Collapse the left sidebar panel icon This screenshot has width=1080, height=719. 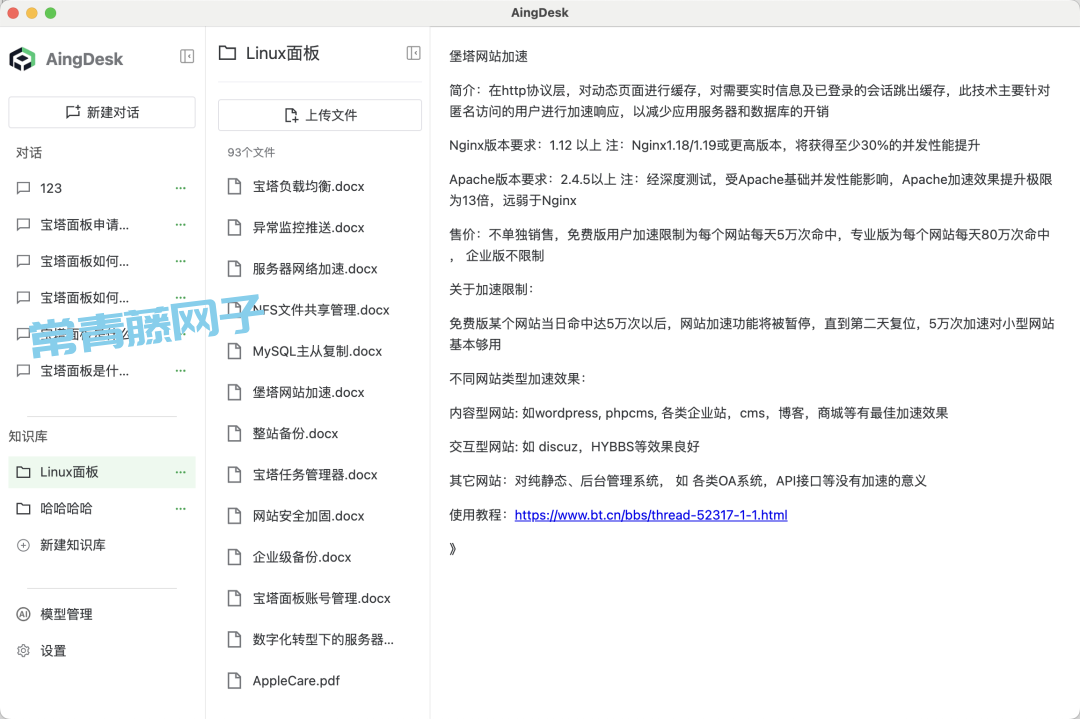pyautogui.click(x=187, y=56)
